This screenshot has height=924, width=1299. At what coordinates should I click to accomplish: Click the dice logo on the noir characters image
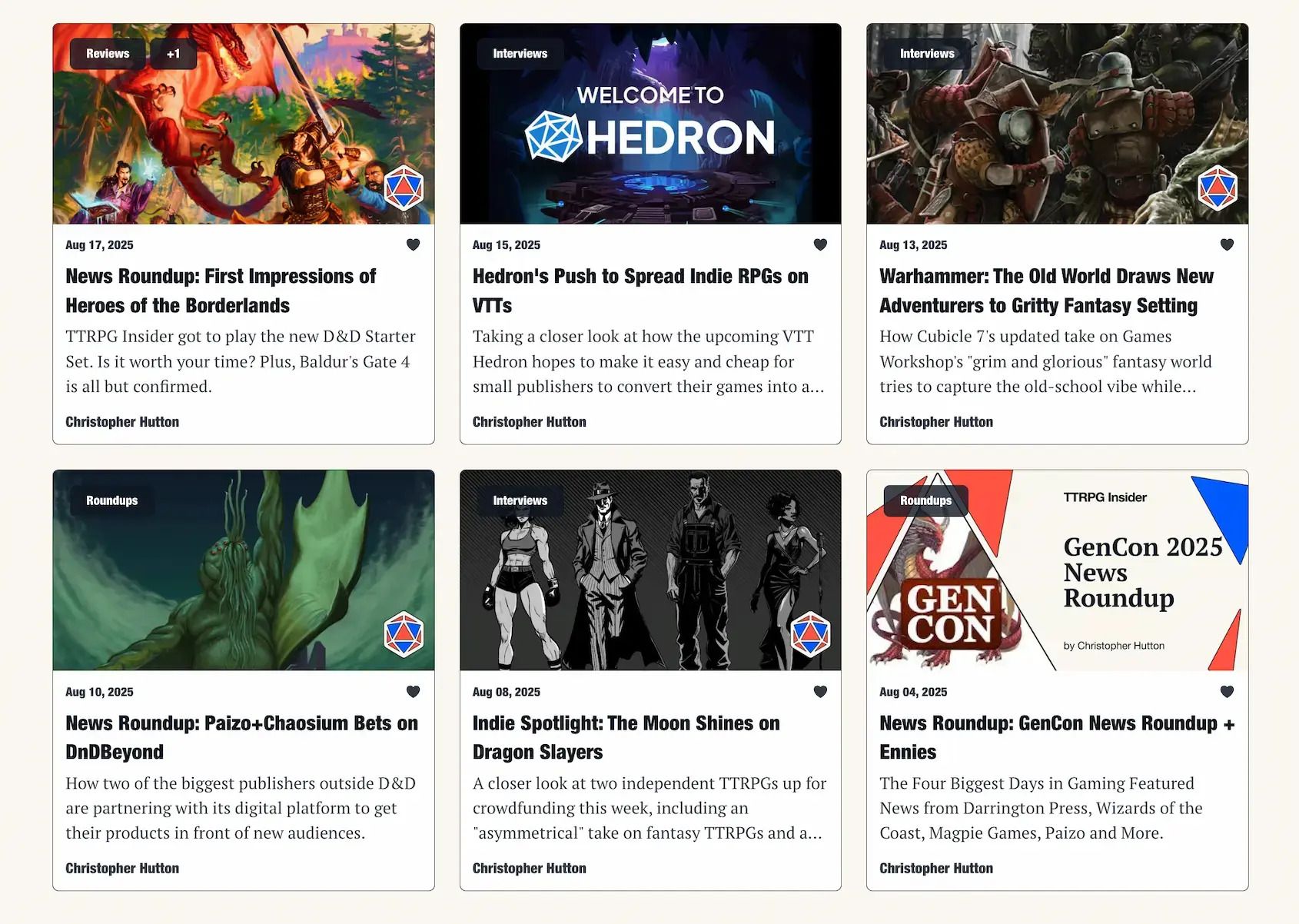[811, 634]
